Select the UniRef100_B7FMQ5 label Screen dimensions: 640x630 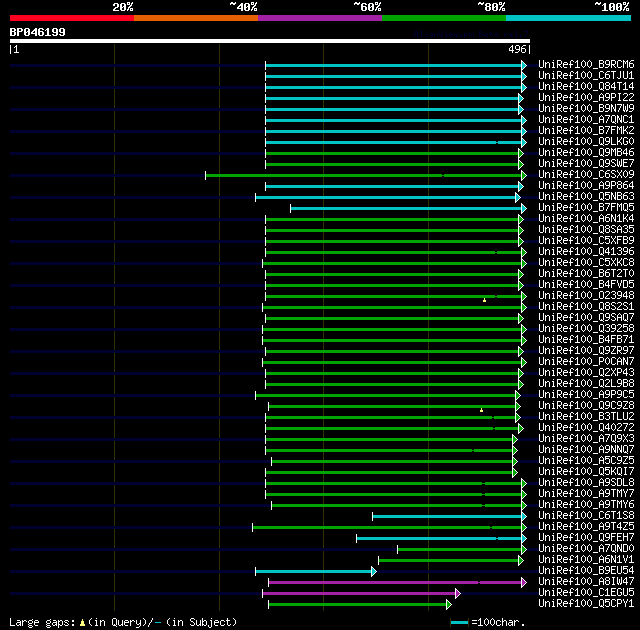click(586, 208)
